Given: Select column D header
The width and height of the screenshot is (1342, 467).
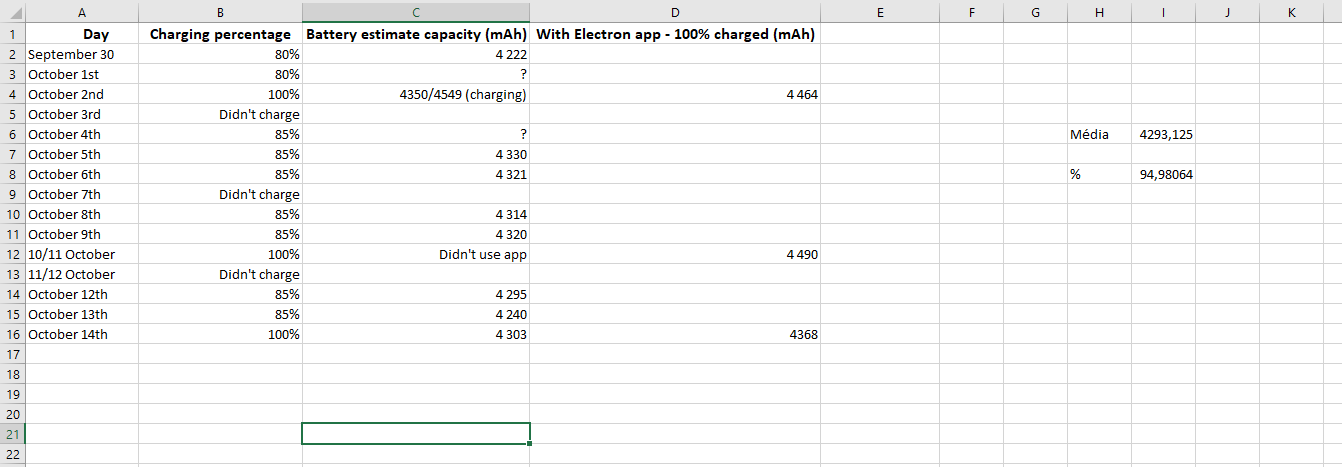Looking at the screenshot, I should [x=675, y=13].
